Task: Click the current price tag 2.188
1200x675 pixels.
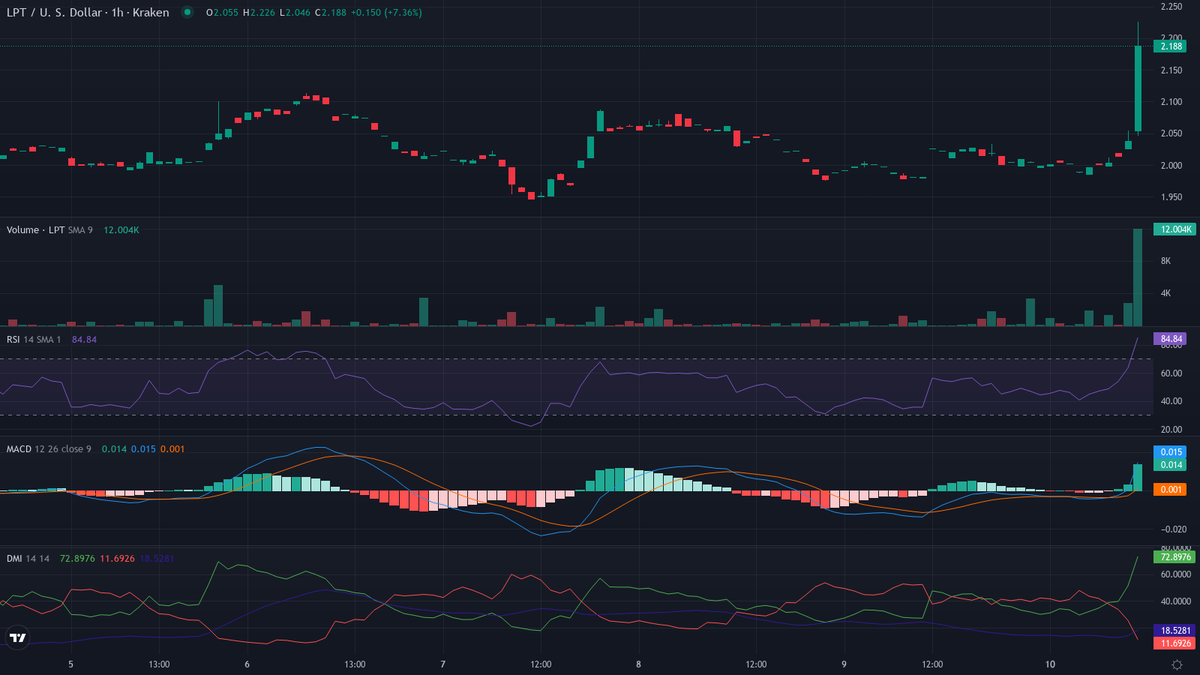Action: tap(1171, 46)
